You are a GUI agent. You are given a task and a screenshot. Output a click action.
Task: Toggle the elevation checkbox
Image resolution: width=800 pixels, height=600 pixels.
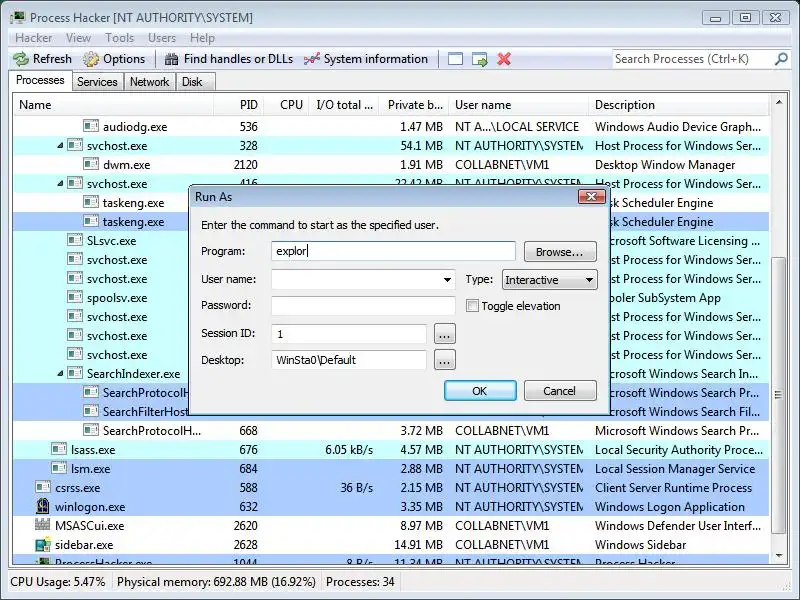472,306
